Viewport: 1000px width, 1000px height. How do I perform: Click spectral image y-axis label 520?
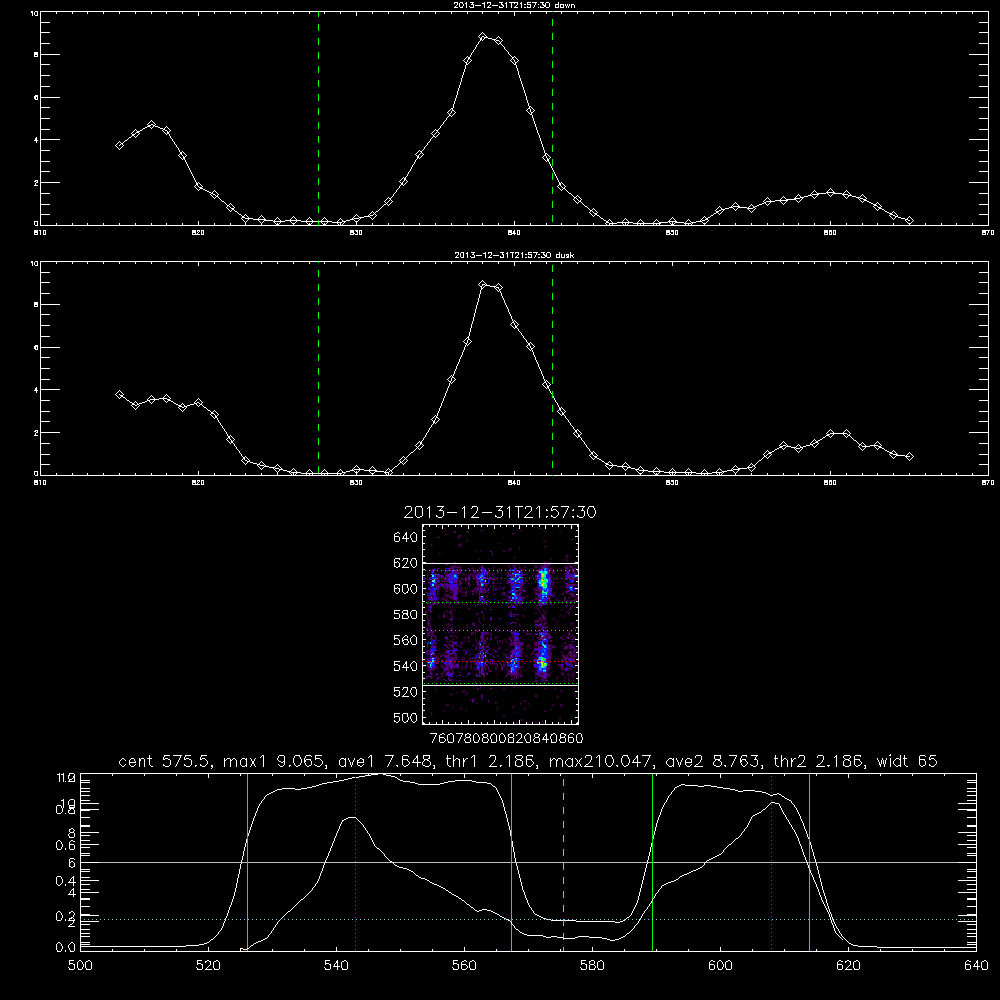405,692
